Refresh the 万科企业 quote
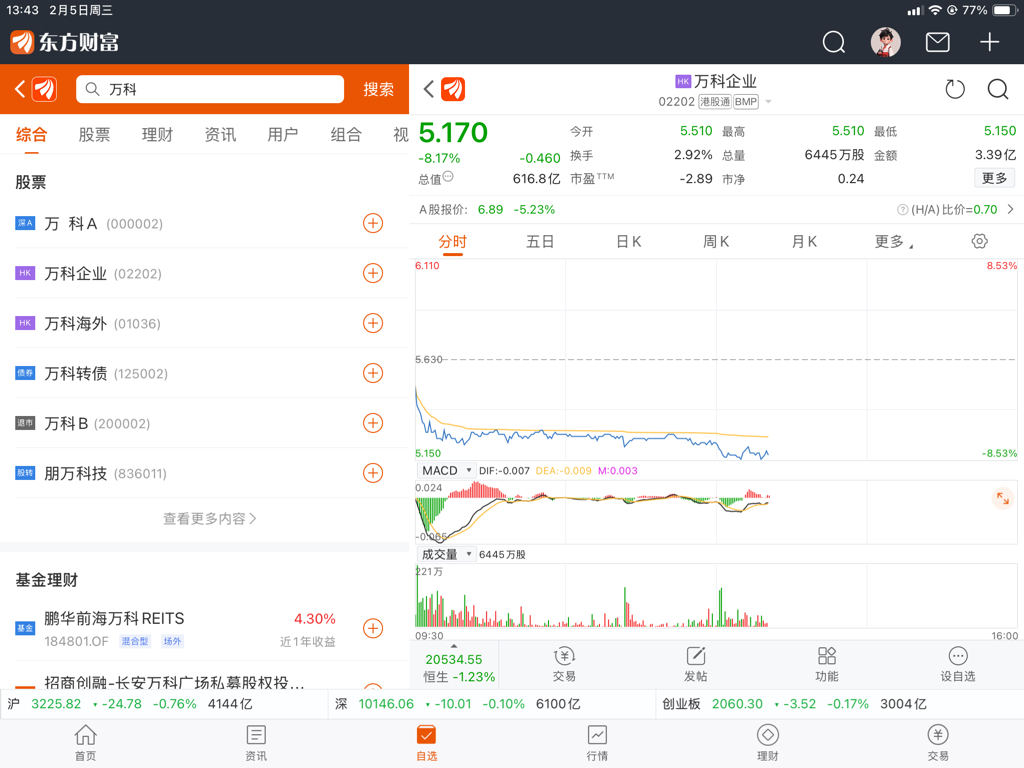Viewport: 1024px width, 768px height. pos(955,89)
